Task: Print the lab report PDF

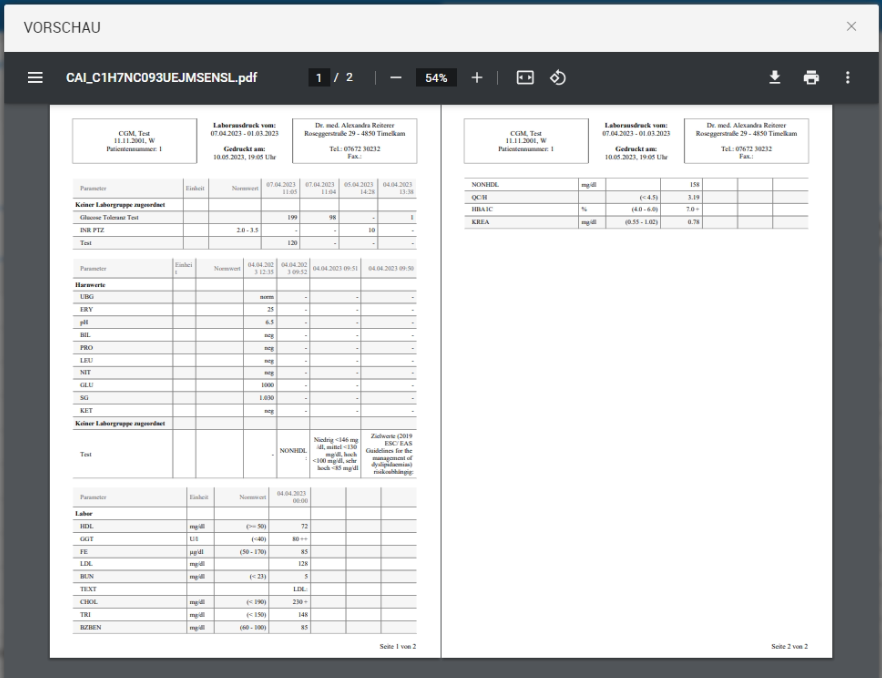Action: pos(811,78)
